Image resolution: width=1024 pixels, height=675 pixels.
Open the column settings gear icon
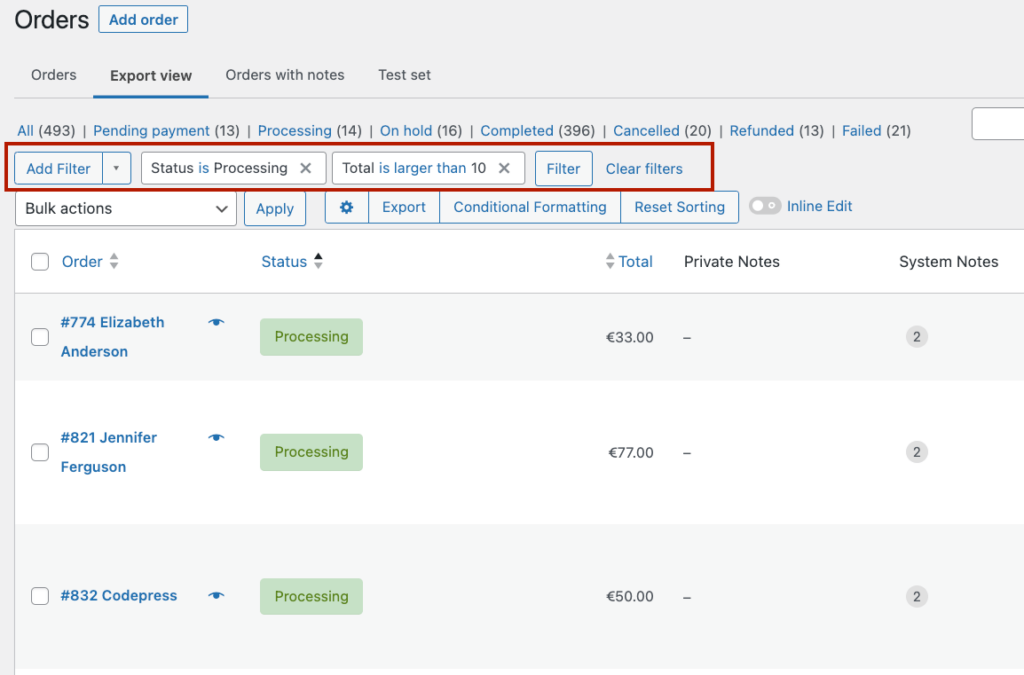coord(346,207)
